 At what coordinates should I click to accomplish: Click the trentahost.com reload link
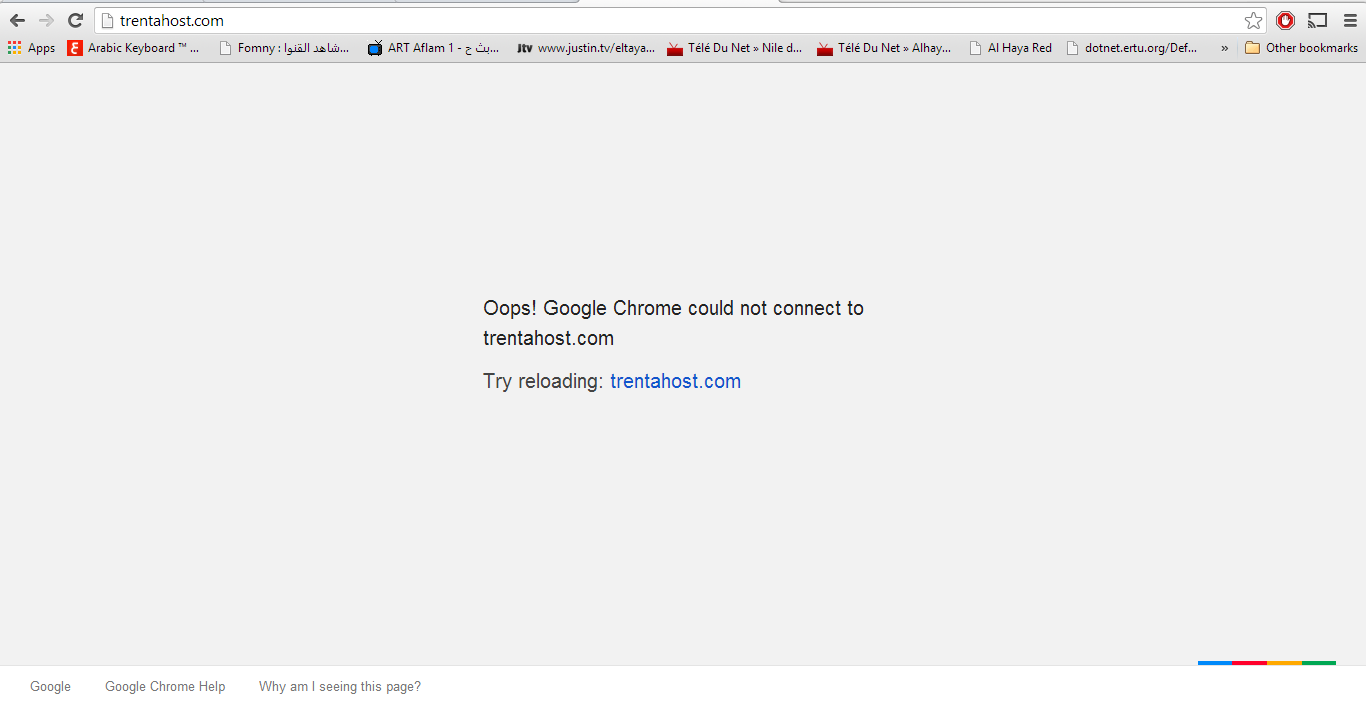tap(675, 381)
